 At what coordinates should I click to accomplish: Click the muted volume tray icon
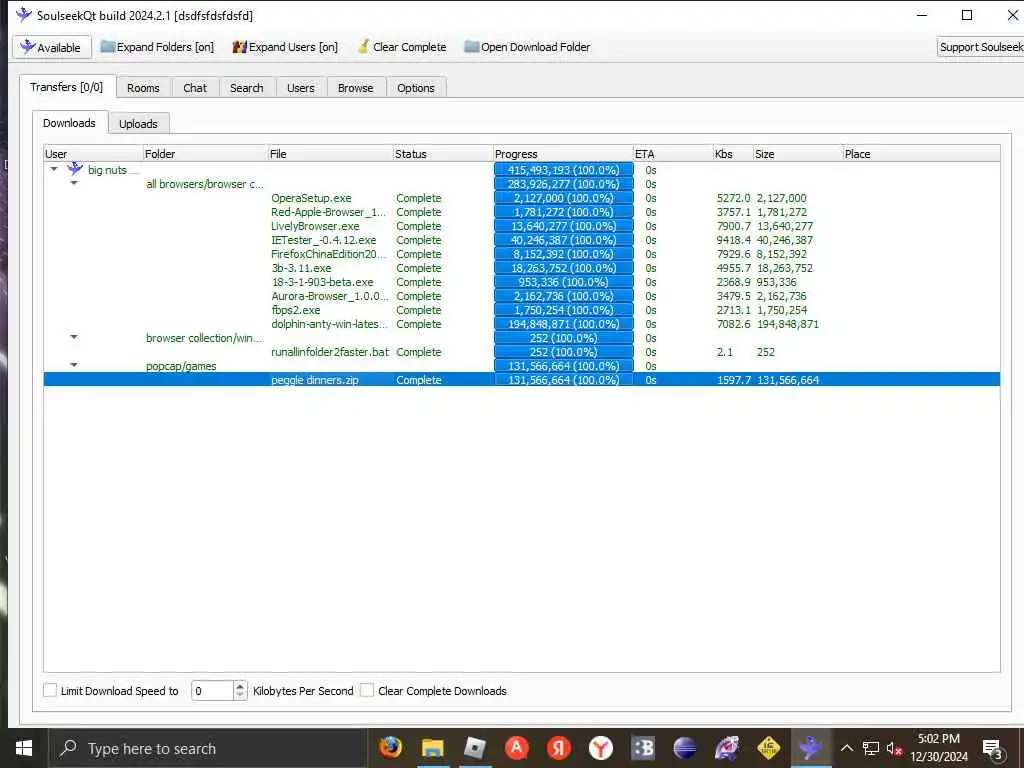894,748
